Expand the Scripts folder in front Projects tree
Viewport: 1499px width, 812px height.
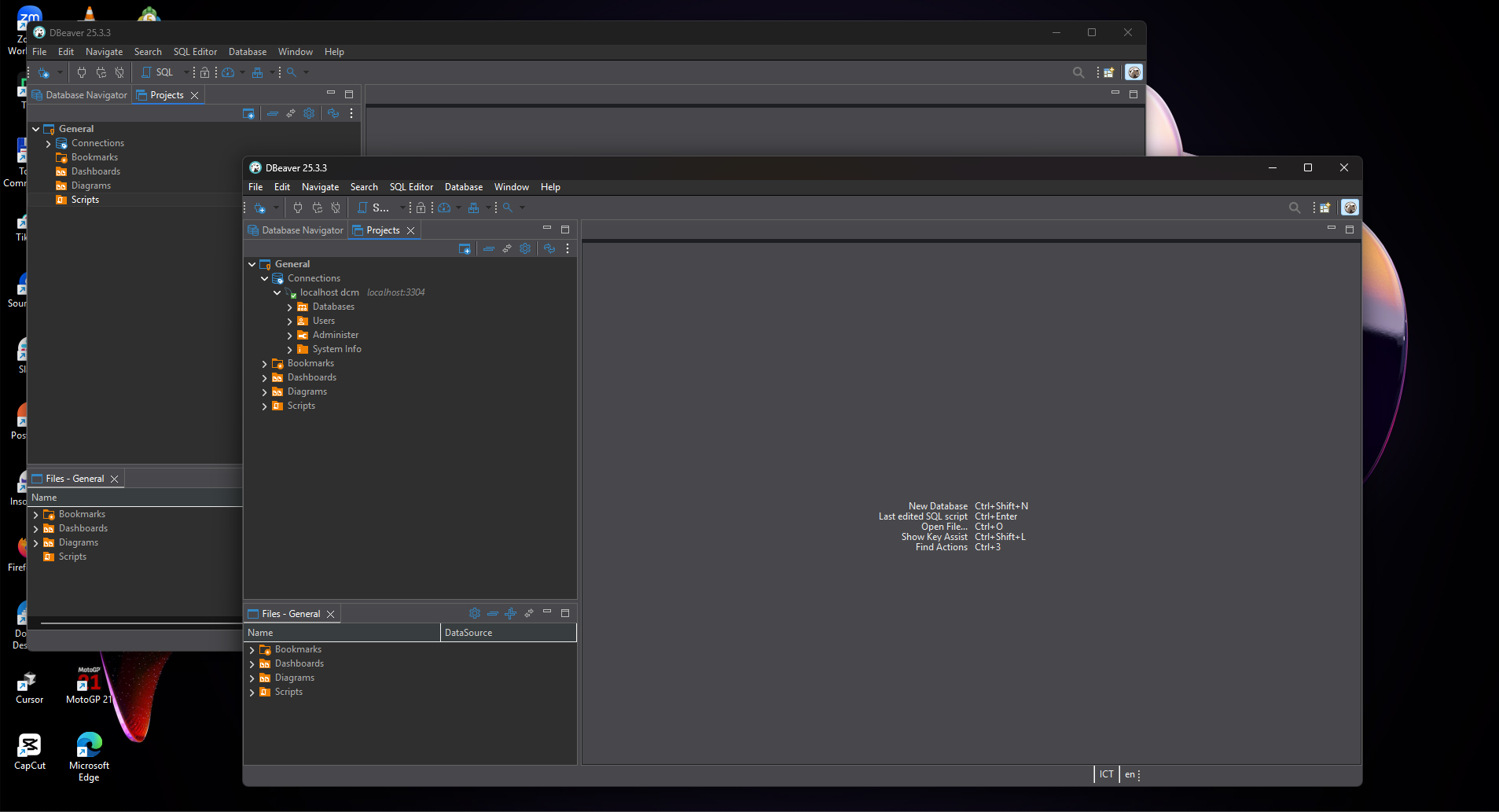pyautogui.click(x=265, y=406)
